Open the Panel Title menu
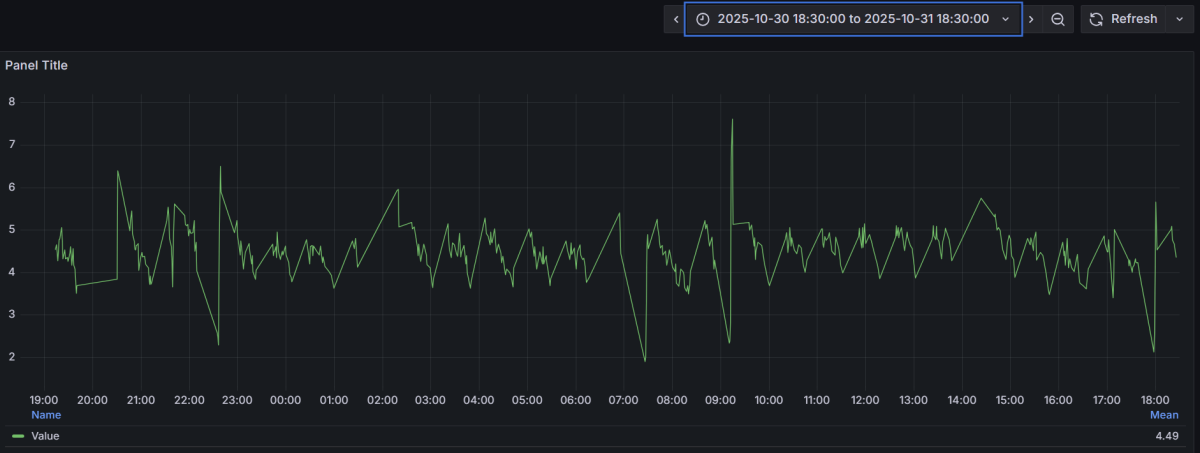 tap(36, 65)
